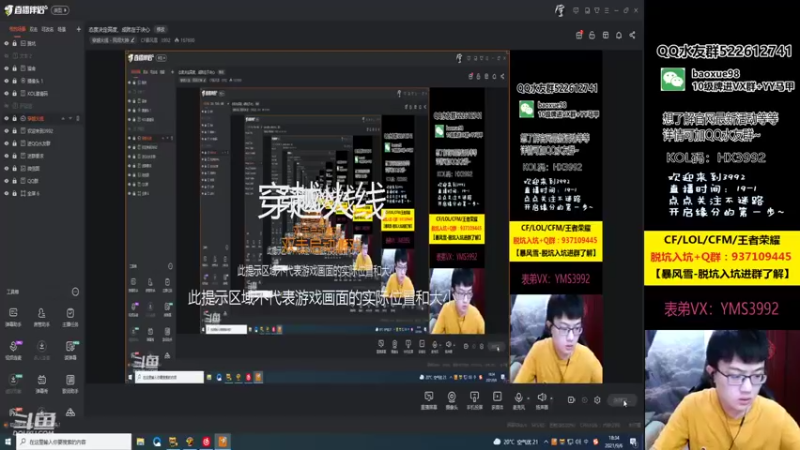Open the greyed download tool in toolbox
800x450 pixels.
coord(41,349)
